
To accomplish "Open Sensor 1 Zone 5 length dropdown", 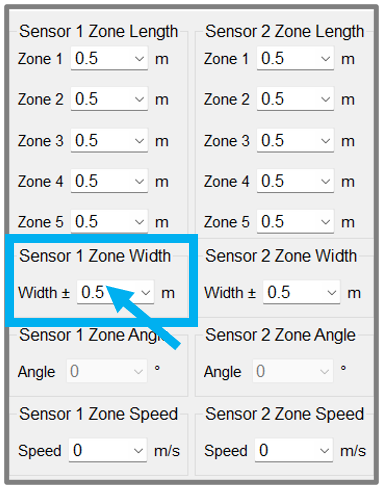I will 109,221.
